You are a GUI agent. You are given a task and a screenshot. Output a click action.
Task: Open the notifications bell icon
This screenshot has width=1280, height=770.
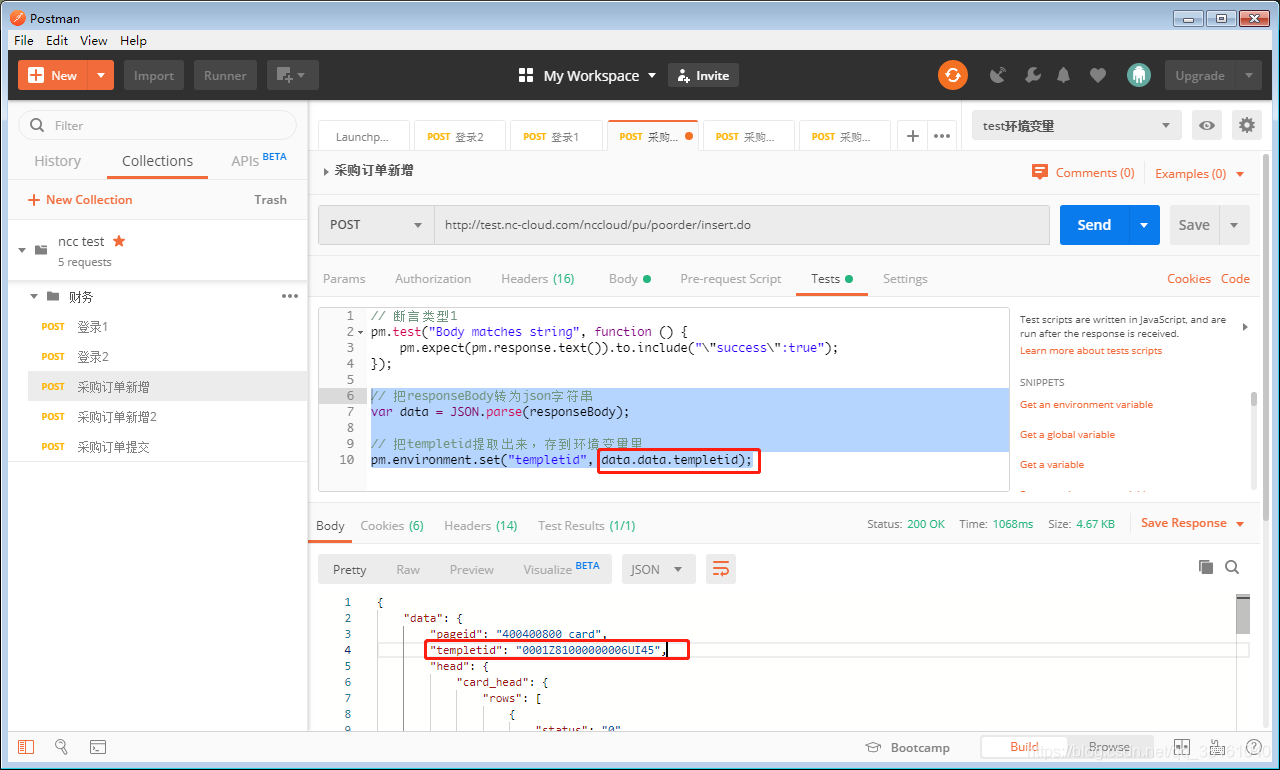(1064, 75)
